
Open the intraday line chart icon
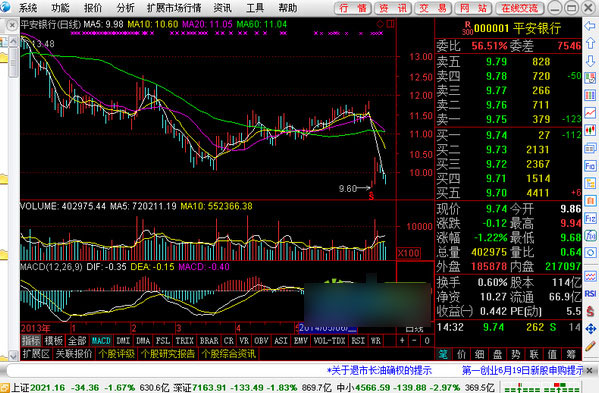590,113
